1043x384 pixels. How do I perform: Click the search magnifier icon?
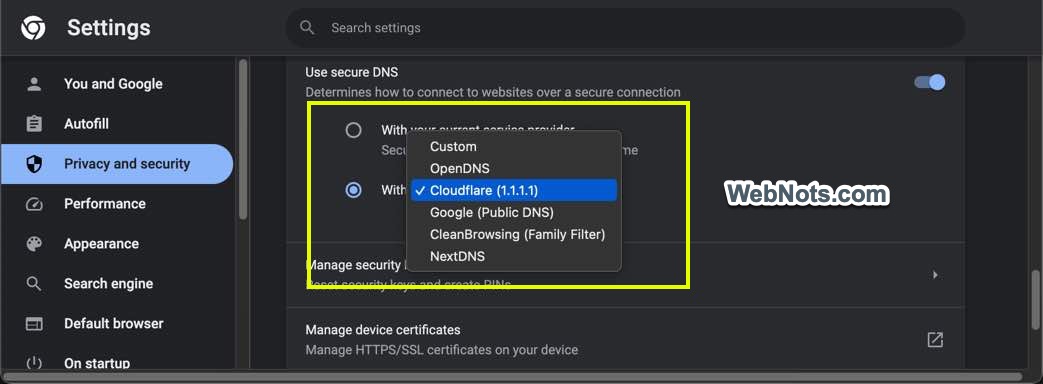pos(307,28)
